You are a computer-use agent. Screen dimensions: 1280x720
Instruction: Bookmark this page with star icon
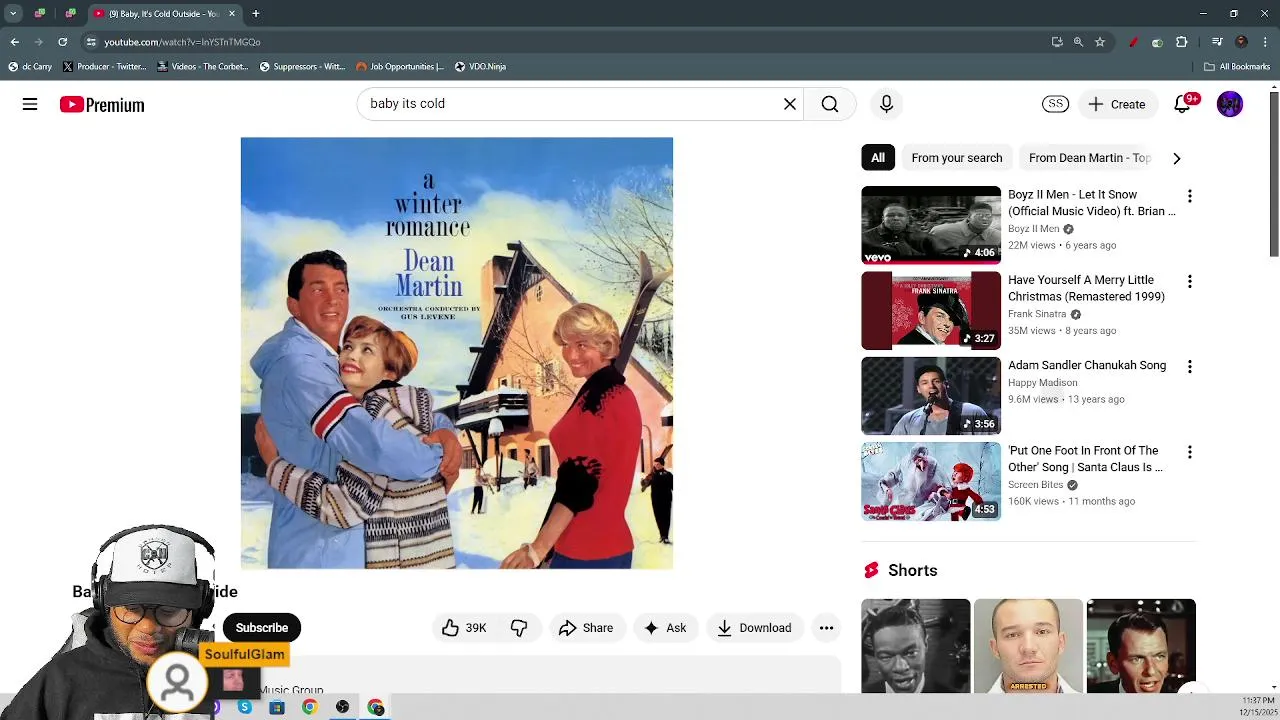tap(1100, 42)
